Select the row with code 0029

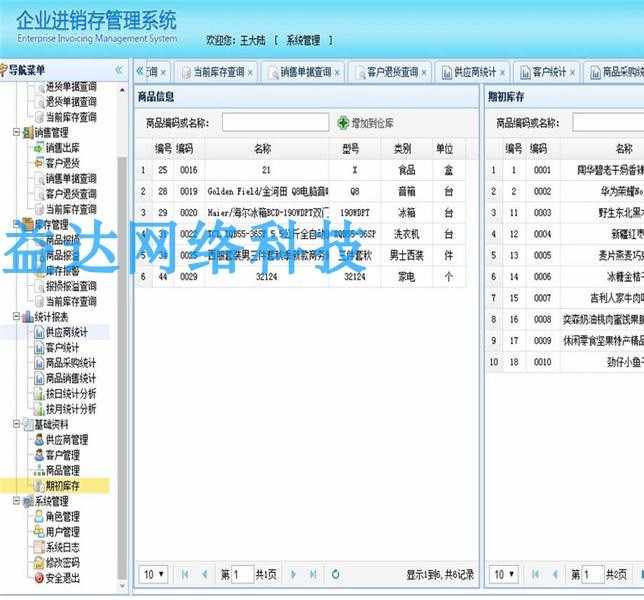pyautogui.click(x=301, y=277)
